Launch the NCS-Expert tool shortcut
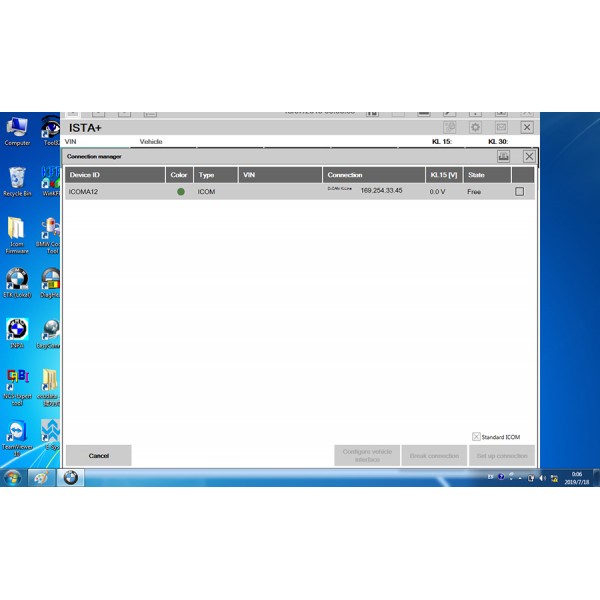600x600 pixels. 17,387
